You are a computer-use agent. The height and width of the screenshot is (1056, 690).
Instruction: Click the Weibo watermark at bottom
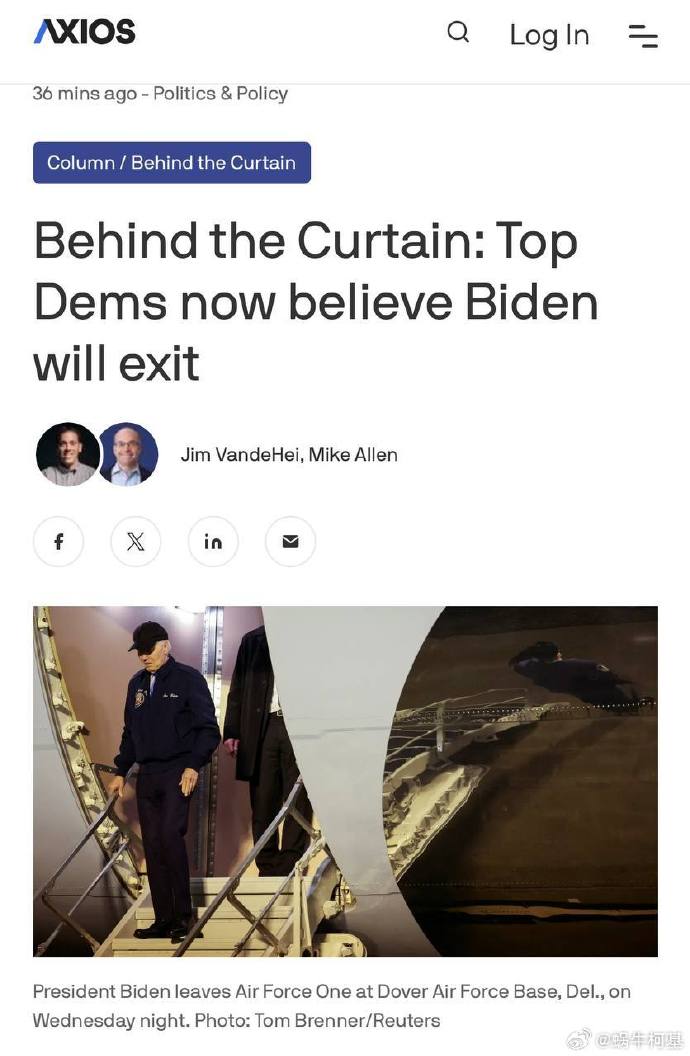(627, 1041)
